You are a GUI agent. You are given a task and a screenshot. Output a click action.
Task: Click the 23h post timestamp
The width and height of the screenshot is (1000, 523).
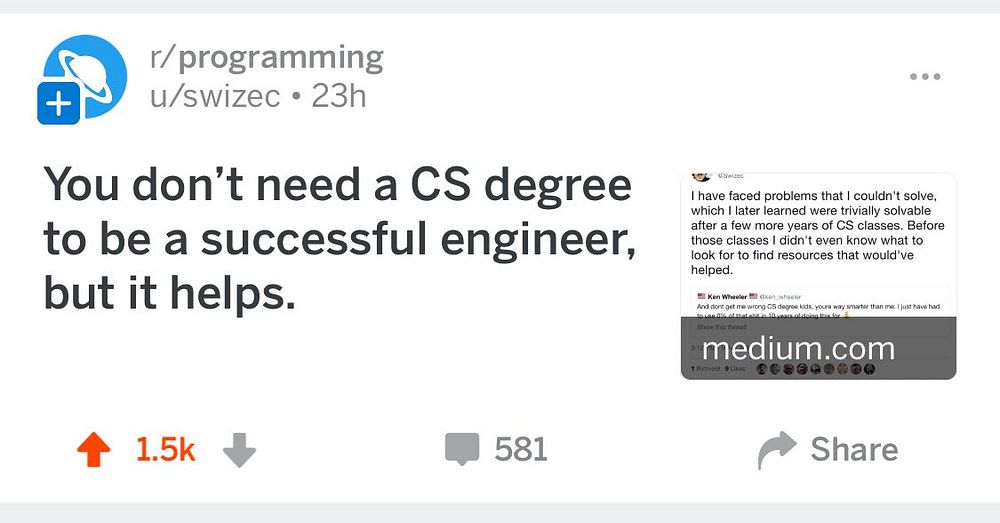point(339,97)
